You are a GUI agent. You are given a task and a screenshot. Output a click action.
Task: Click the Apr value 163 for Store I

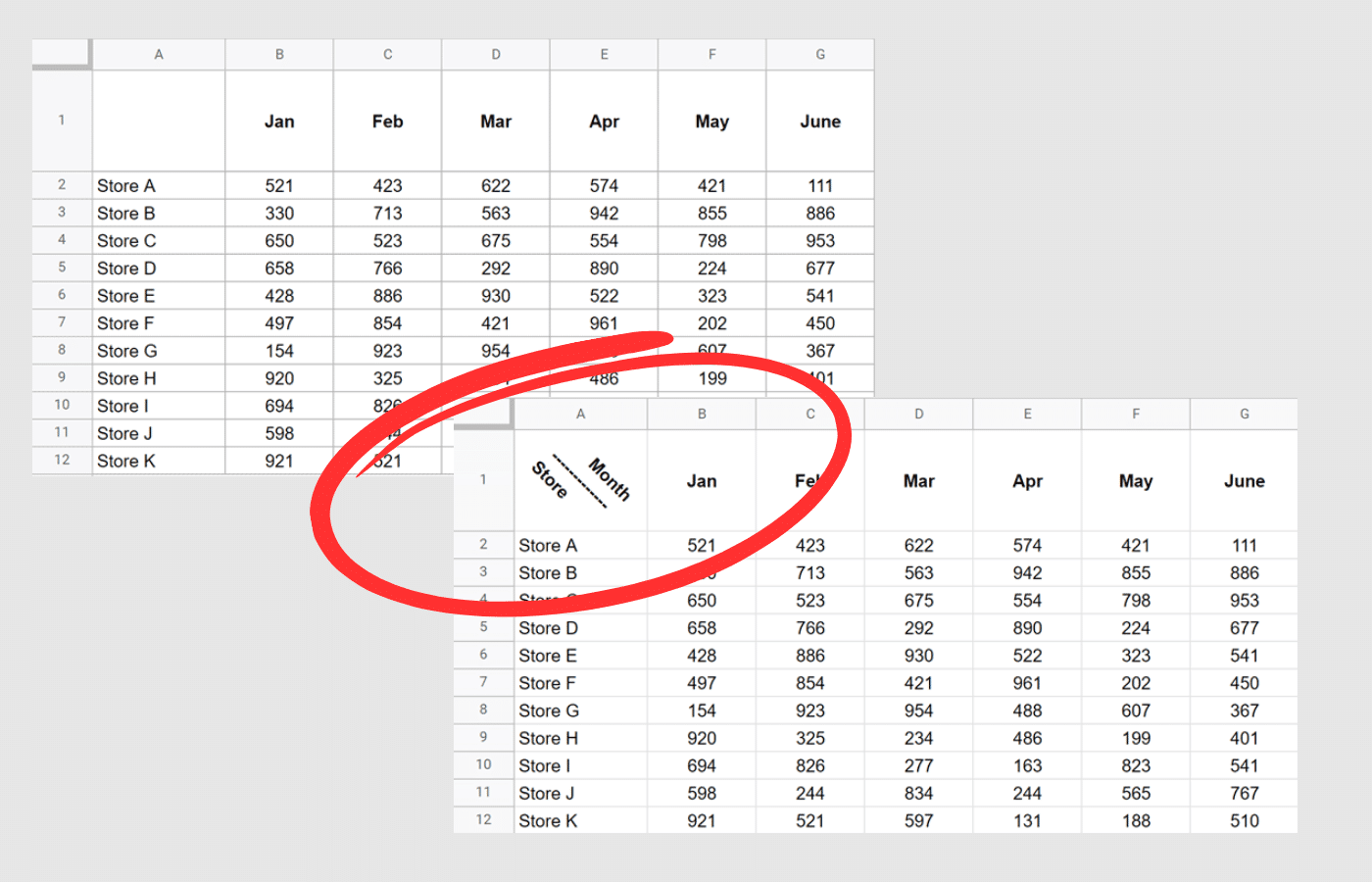[x=1026, y=765]
